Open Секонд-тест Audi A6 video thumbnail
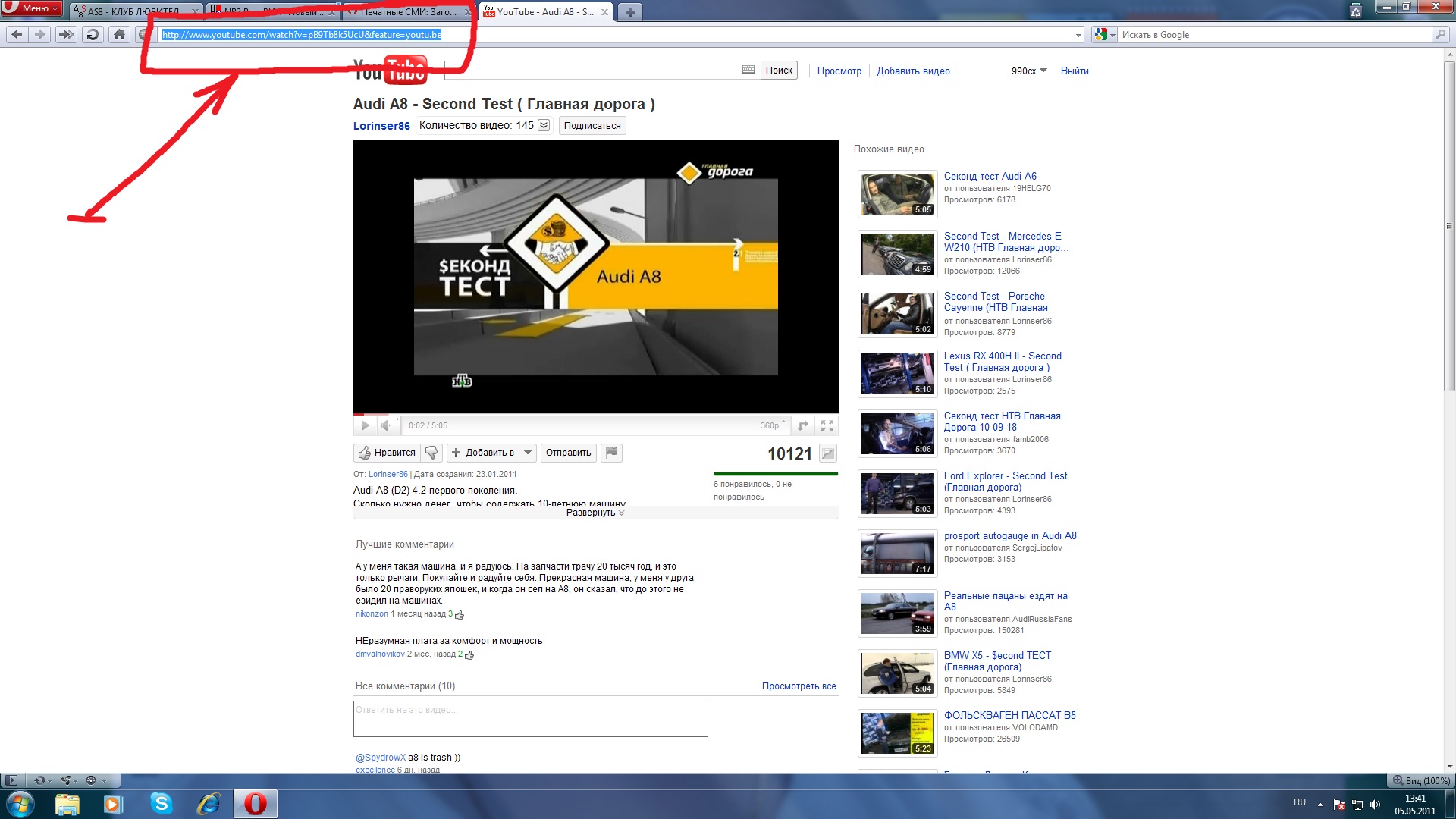1456x819 pixels. tap(897, 193)
